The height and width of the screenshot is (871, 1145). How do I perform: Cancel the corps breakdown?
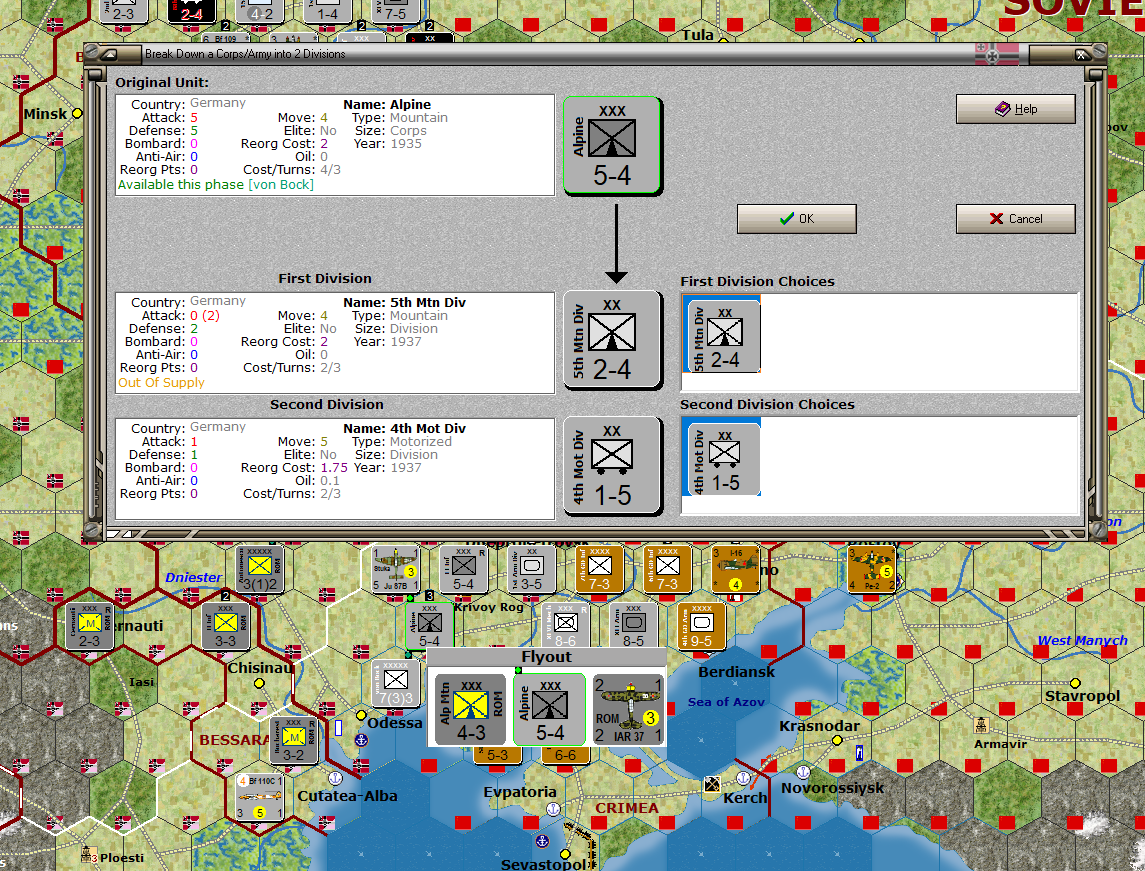1015,218
